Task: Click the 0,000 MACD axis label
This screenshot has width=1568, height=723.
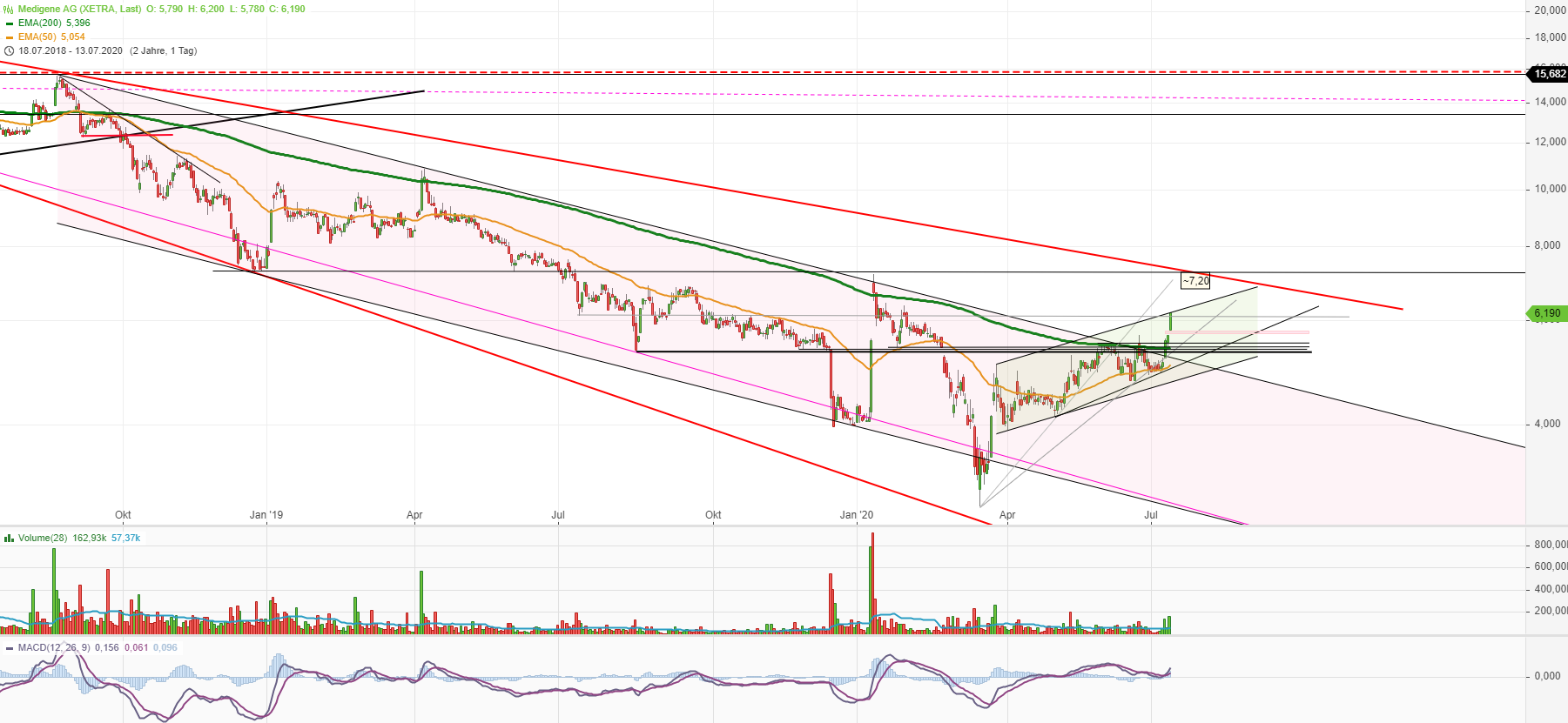Action: click(x=1547, y=676)
